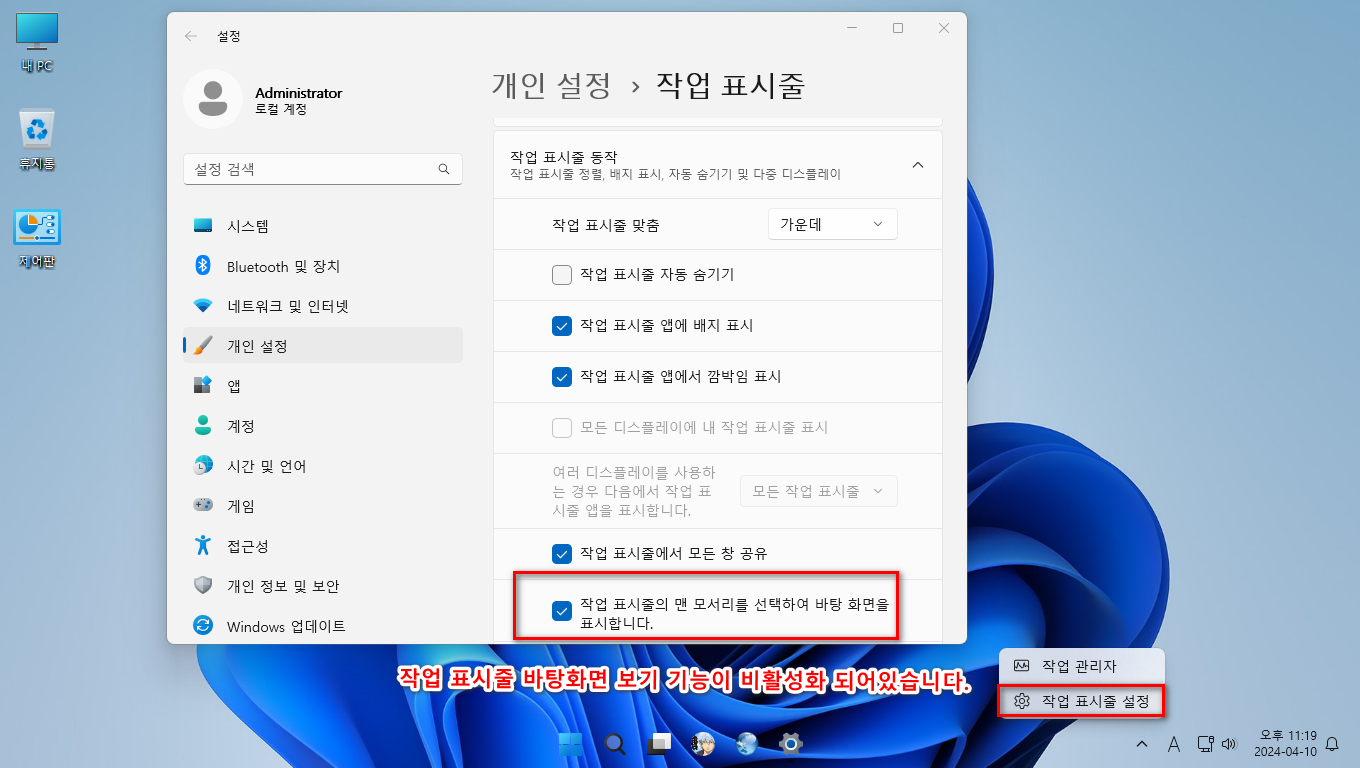This screenshot has width=1360, height=768.
Task: Select the 제어판 control panel desktop icon
Action: pos(37,240)
